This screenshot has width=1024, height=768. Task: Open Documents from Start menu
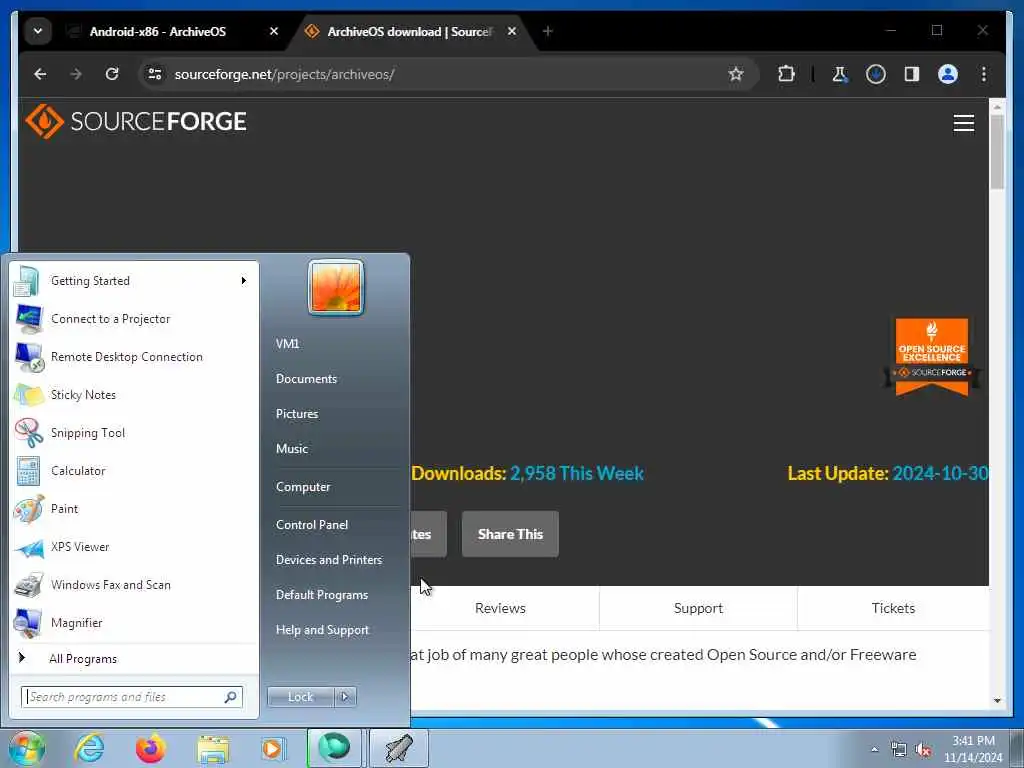(x=306, y=379)
